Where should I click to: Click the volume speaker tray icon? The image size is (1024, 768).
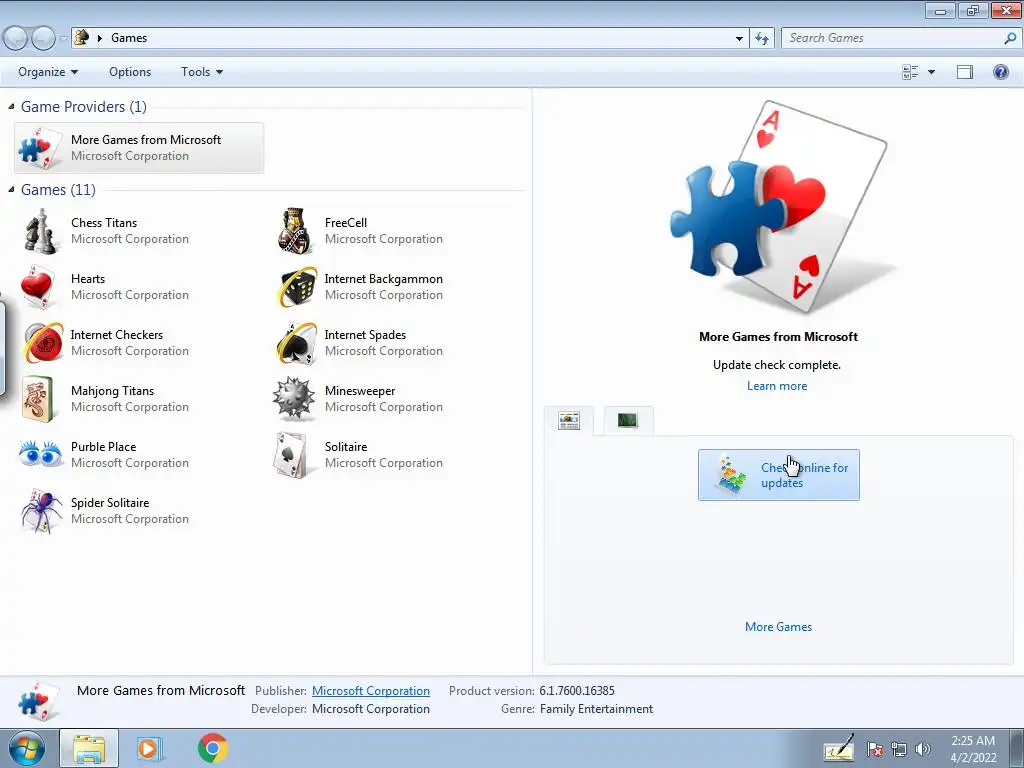[923, 749]
